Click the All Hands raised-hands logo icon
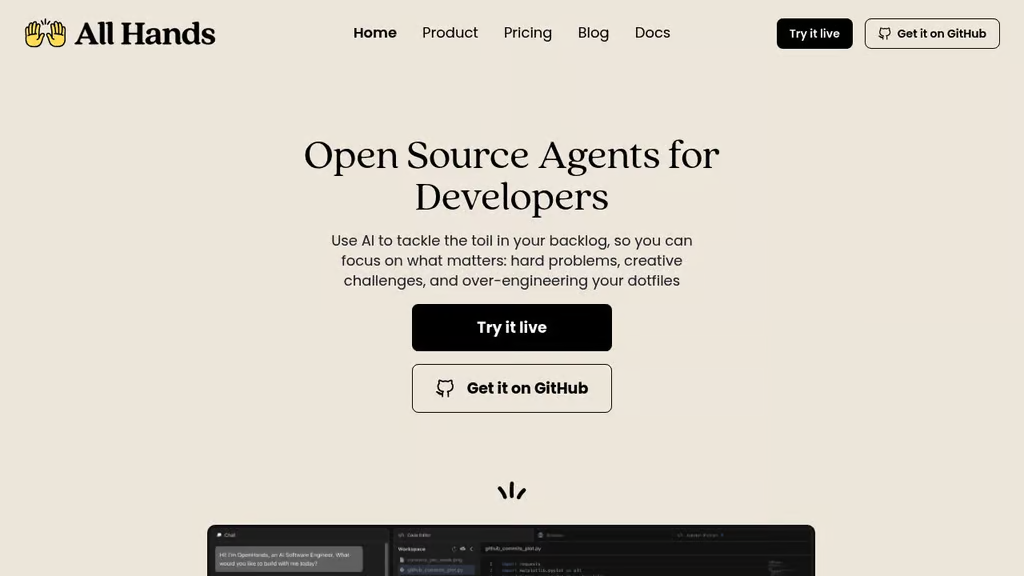 pyautogui.click(x=45, y=33)
